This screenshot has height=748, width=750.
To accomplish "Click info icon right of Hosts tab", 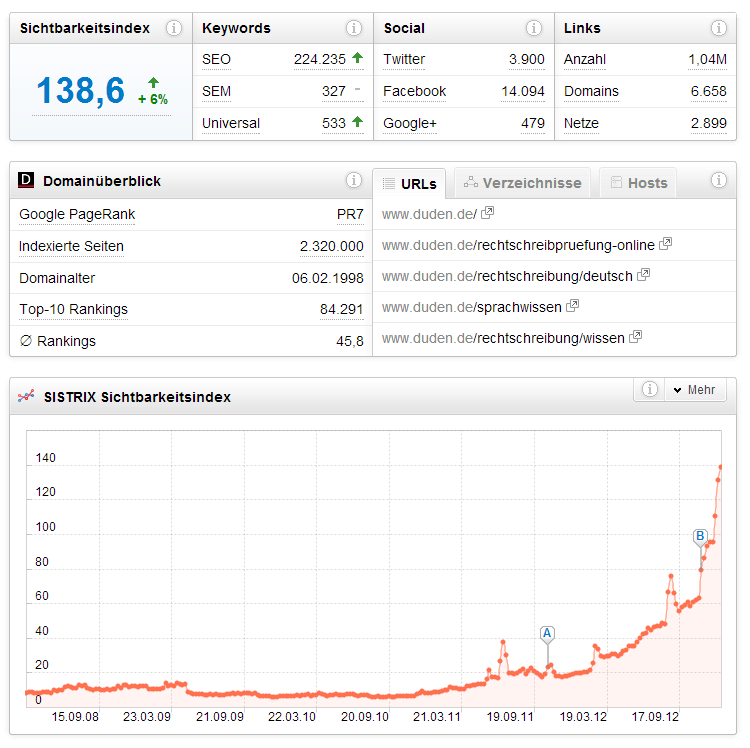I will [718, 181].
